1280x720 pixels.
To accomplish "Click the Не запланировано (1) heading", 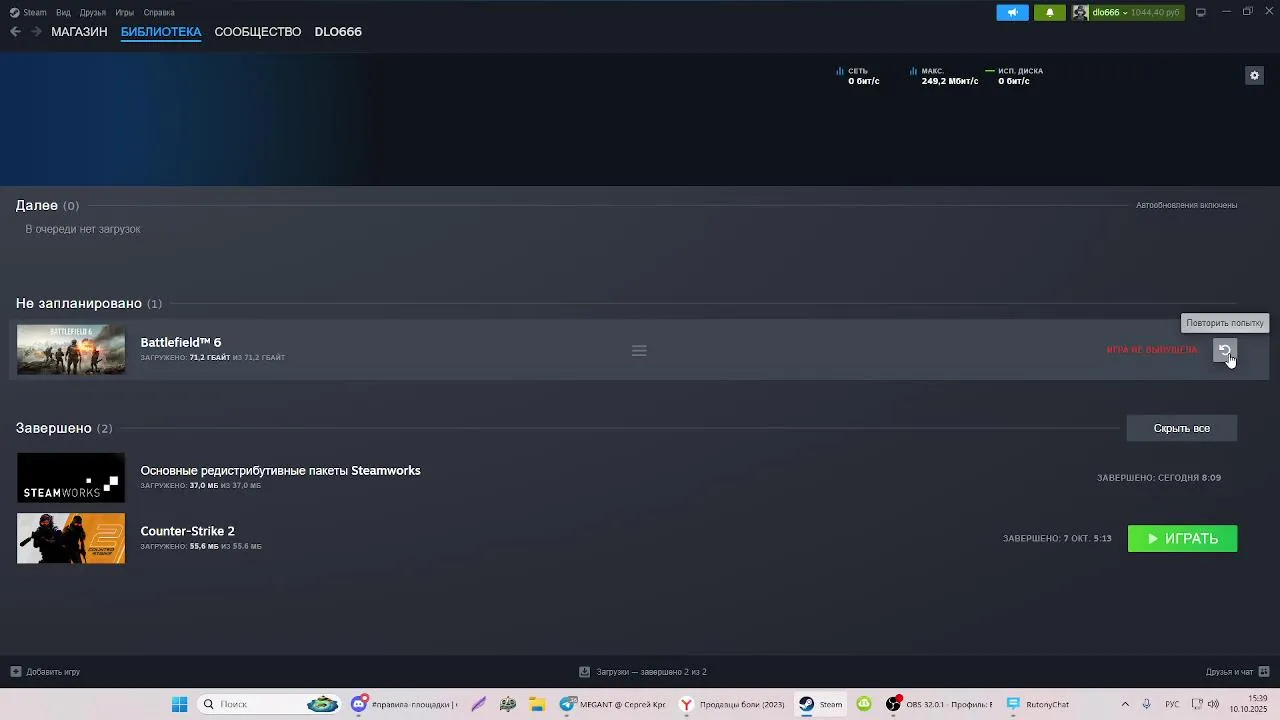I will (x=88, y=303).
